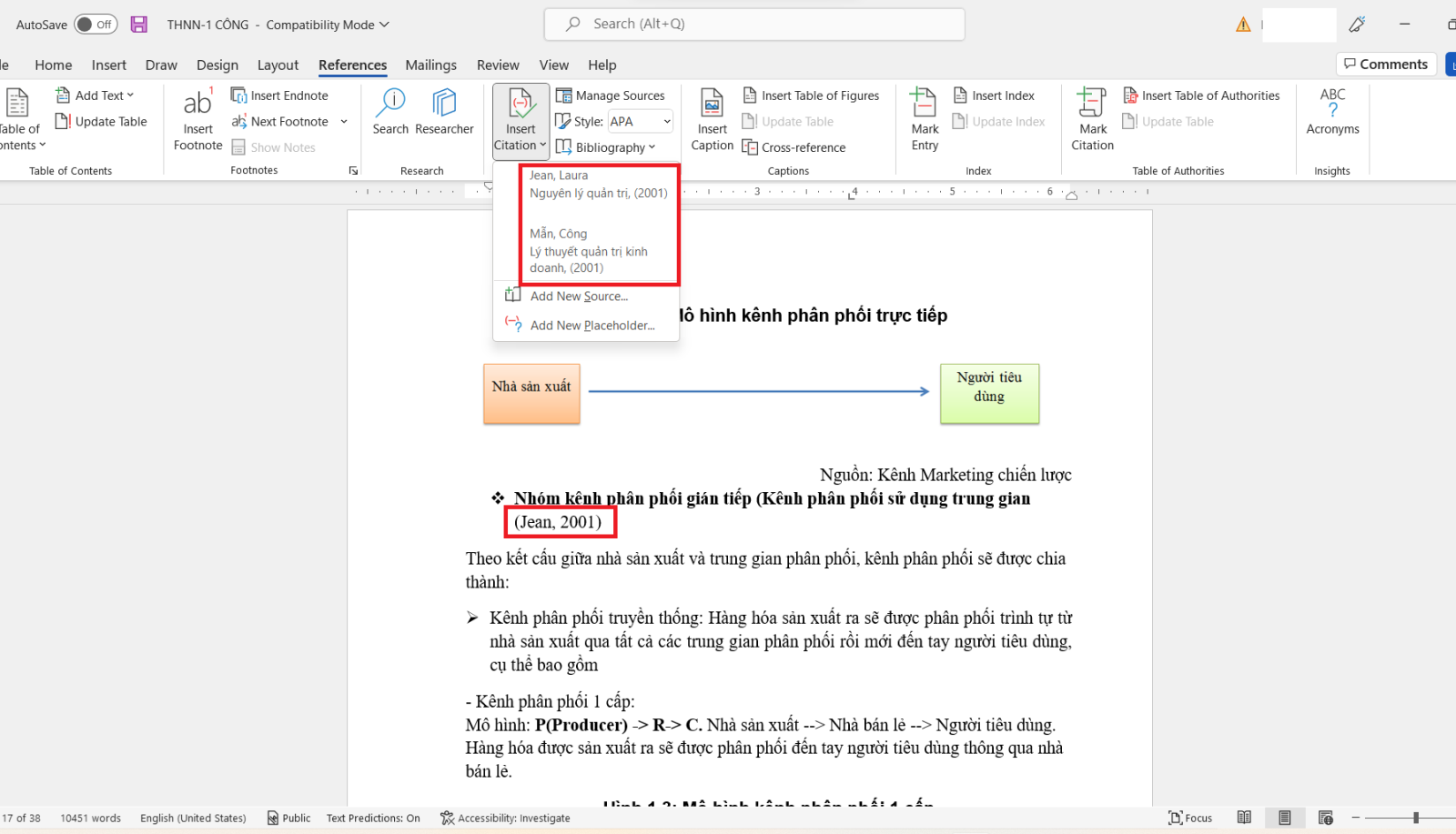Switch to the Mailings ribbon tab
1456x834 pixels.
click(430, 65)
